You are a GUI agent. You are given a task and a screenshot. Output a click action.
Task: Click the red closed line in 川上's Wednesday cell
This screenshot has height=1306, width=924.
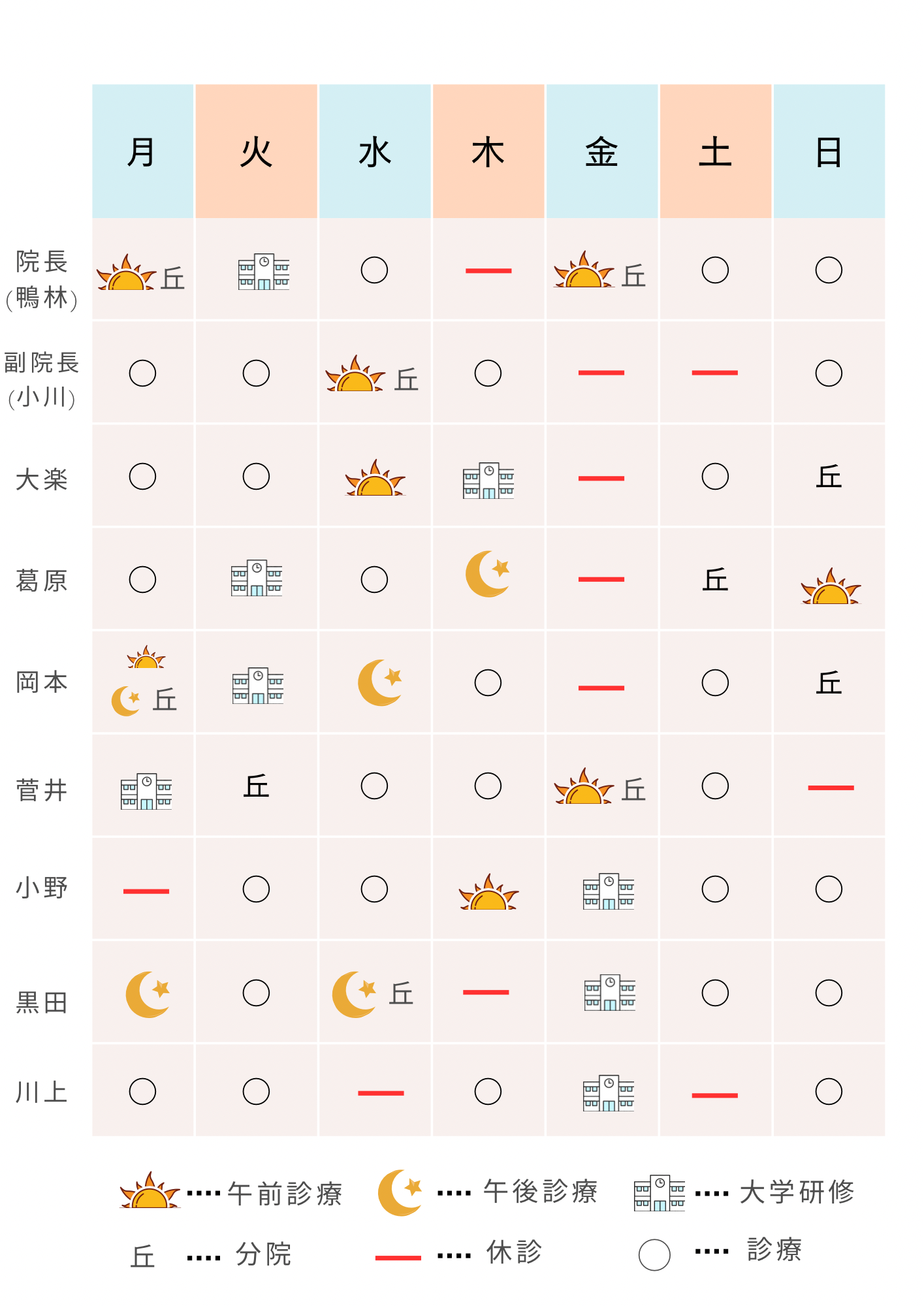coord(381,1093)
